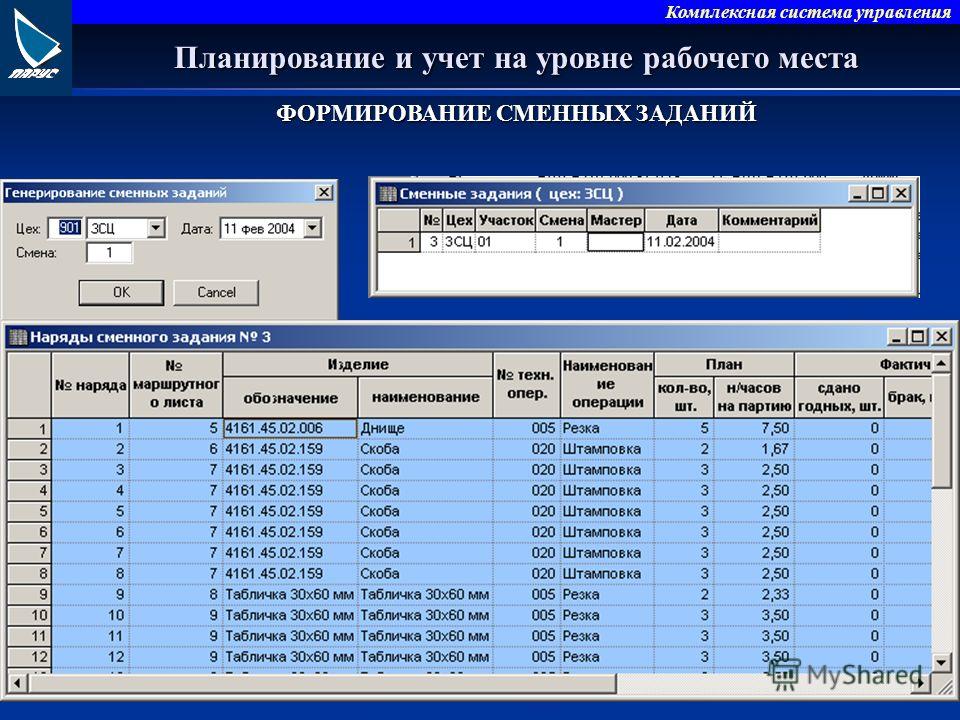Click the н/часов на партию column header
Screen dimensions: 960x720
(754, 397)
